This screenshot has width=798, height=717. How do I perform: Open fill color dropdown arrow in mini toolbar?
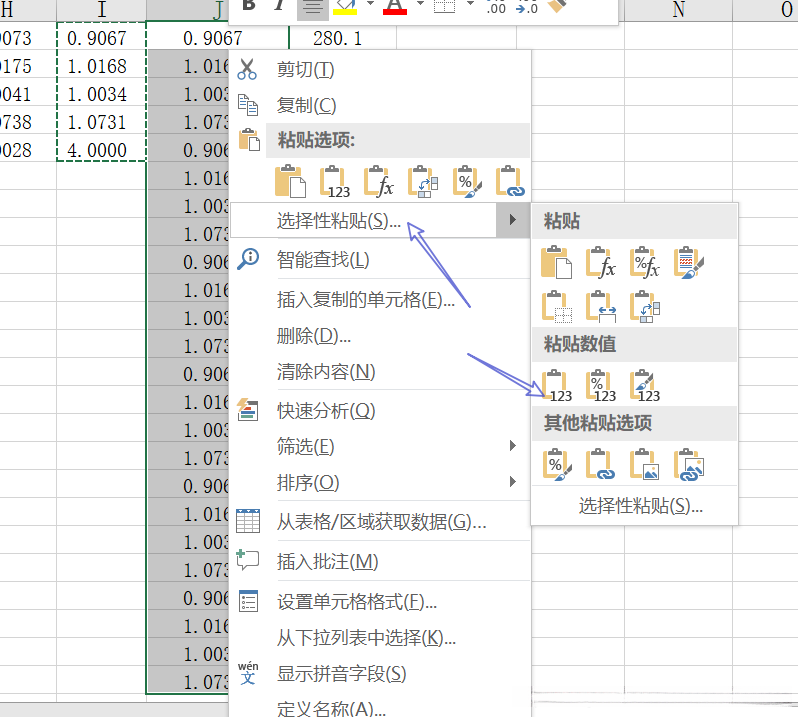[x=370, y=4]
